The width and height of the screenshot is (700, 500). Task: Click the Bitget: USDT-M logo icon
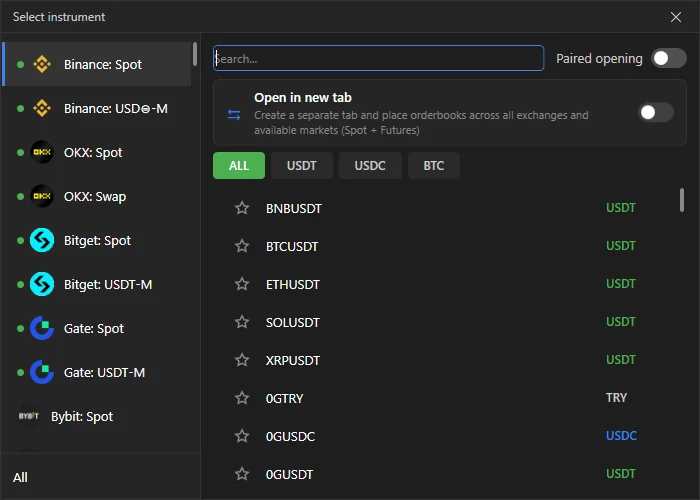coord(42,284)
